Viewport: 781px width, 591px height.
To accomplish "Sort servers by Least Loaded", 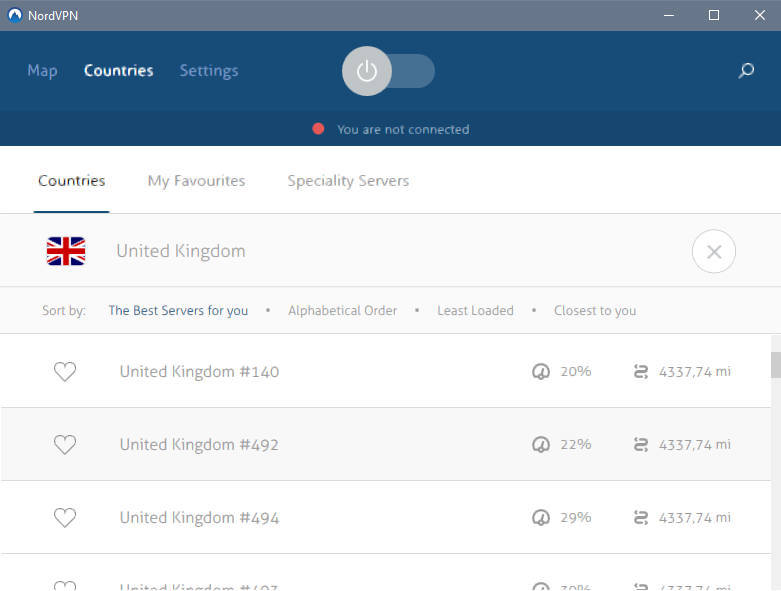I will tap(475, 311).
